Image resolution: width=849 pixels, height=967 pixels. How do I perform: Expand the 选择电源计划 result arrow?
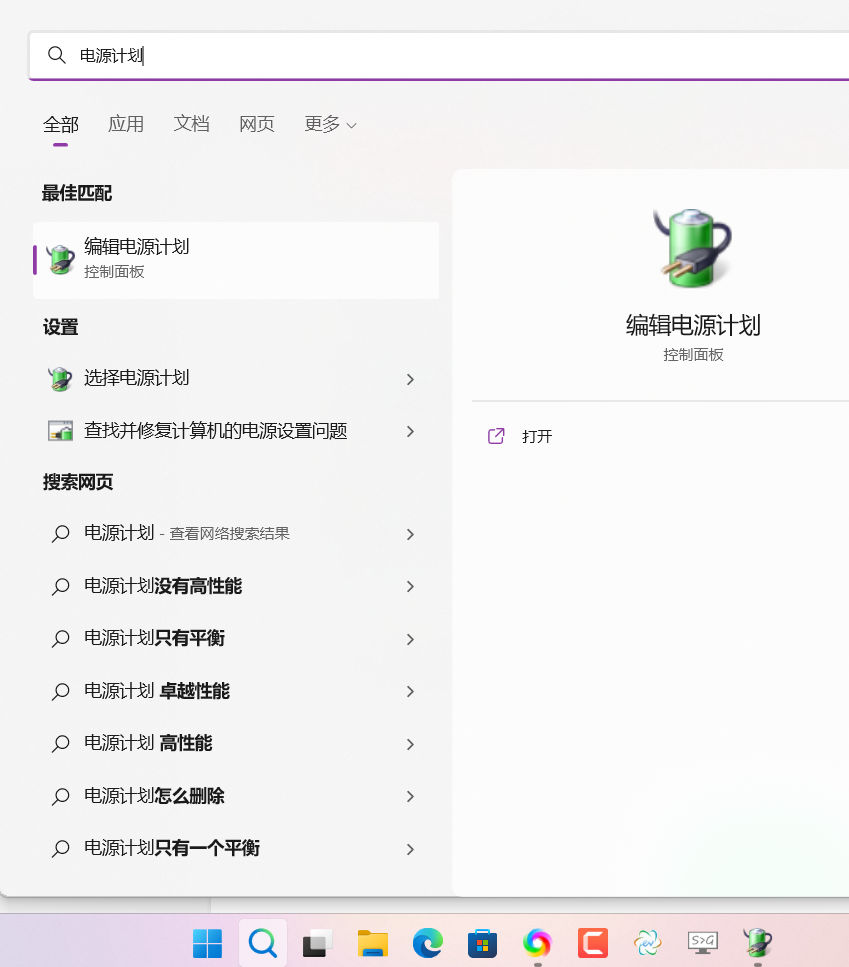[x=410, y=379]
